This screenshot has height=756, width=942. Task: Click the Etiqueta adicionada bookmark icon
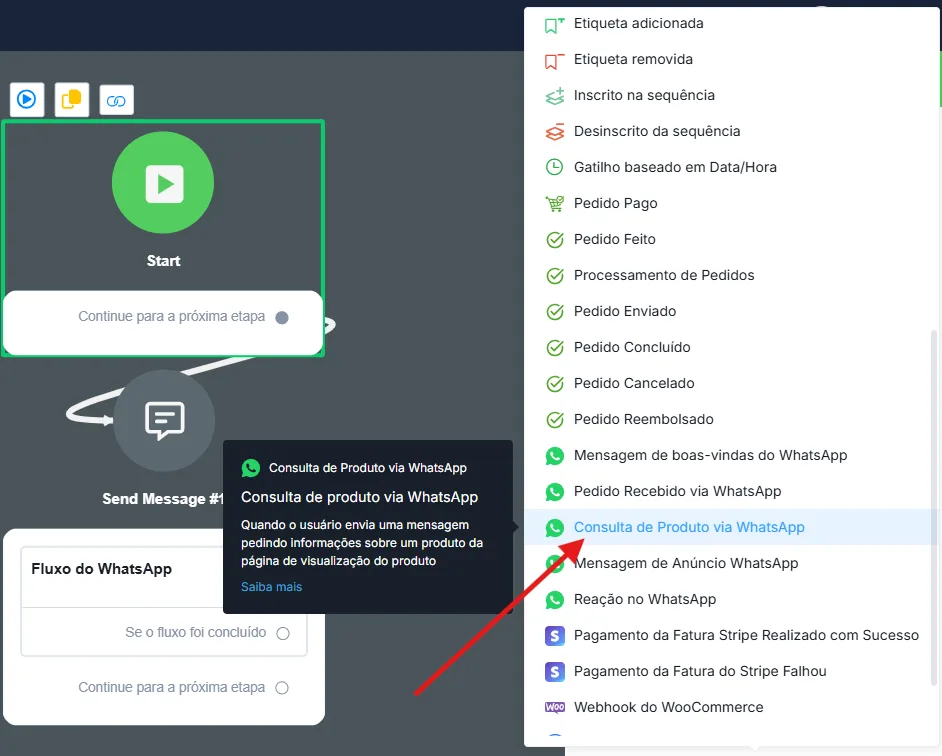coord(554,25)
